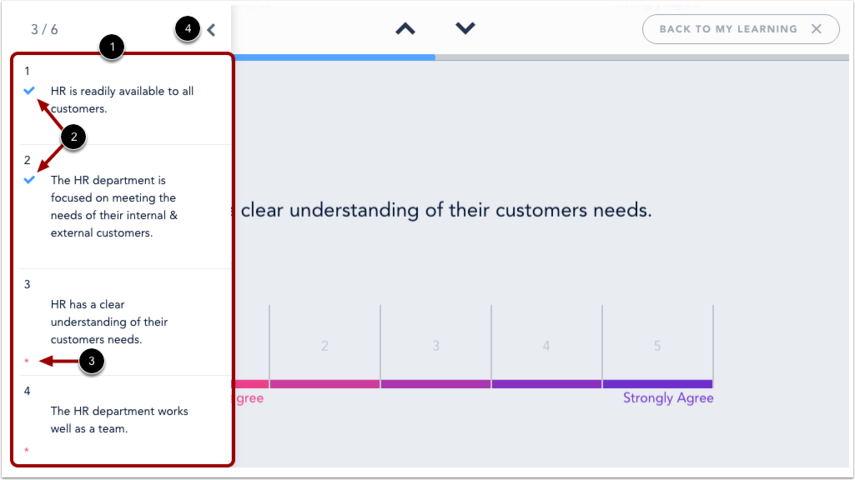Click the blue checkmark for question 1
This screenshot has width=855, height=480.
pos(29,91)
